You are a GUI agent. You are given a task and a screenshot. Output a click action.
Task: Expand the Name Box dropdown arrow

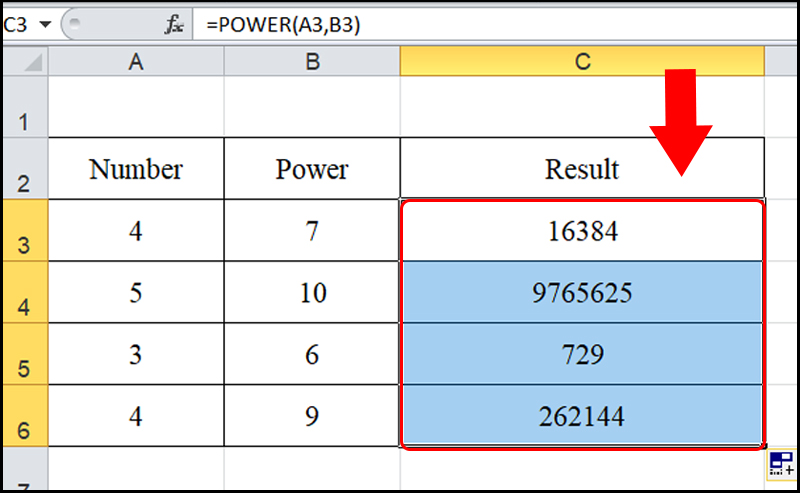point(45,25)
